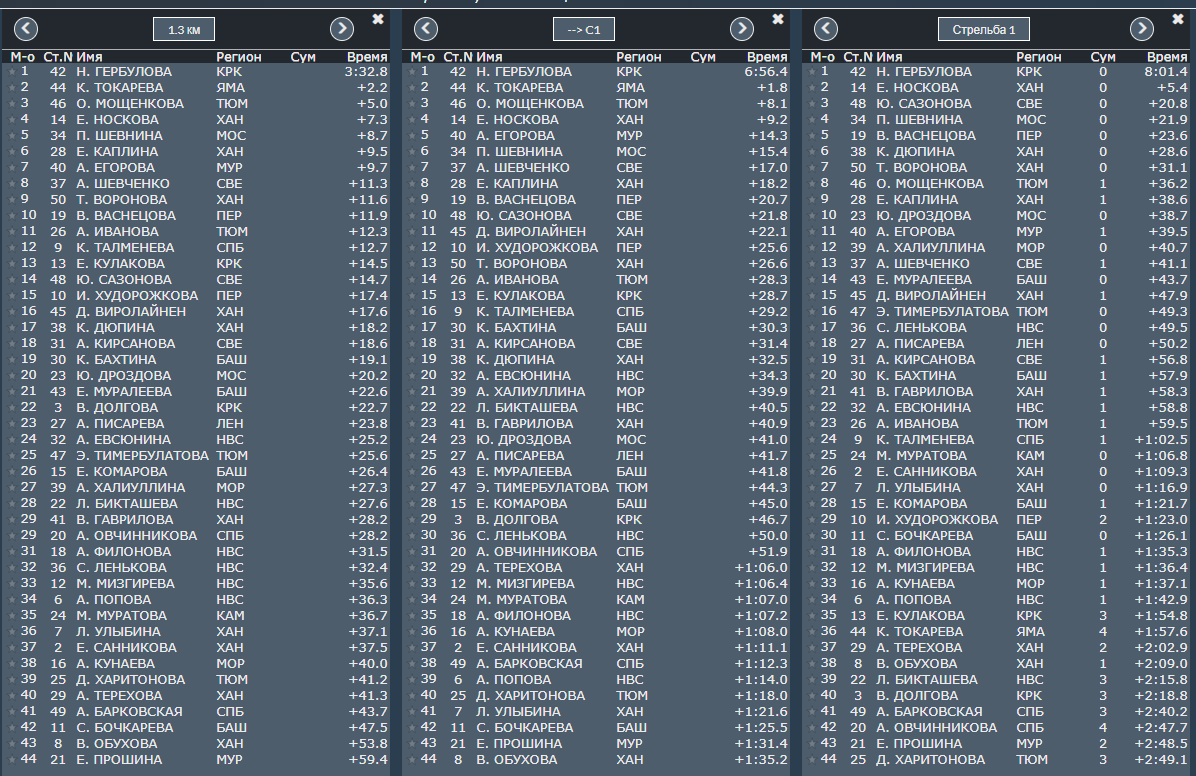Select Е. НОСКОВА row in Стрельба 1 panel
Screen dimensions: 1196x776
998,88
